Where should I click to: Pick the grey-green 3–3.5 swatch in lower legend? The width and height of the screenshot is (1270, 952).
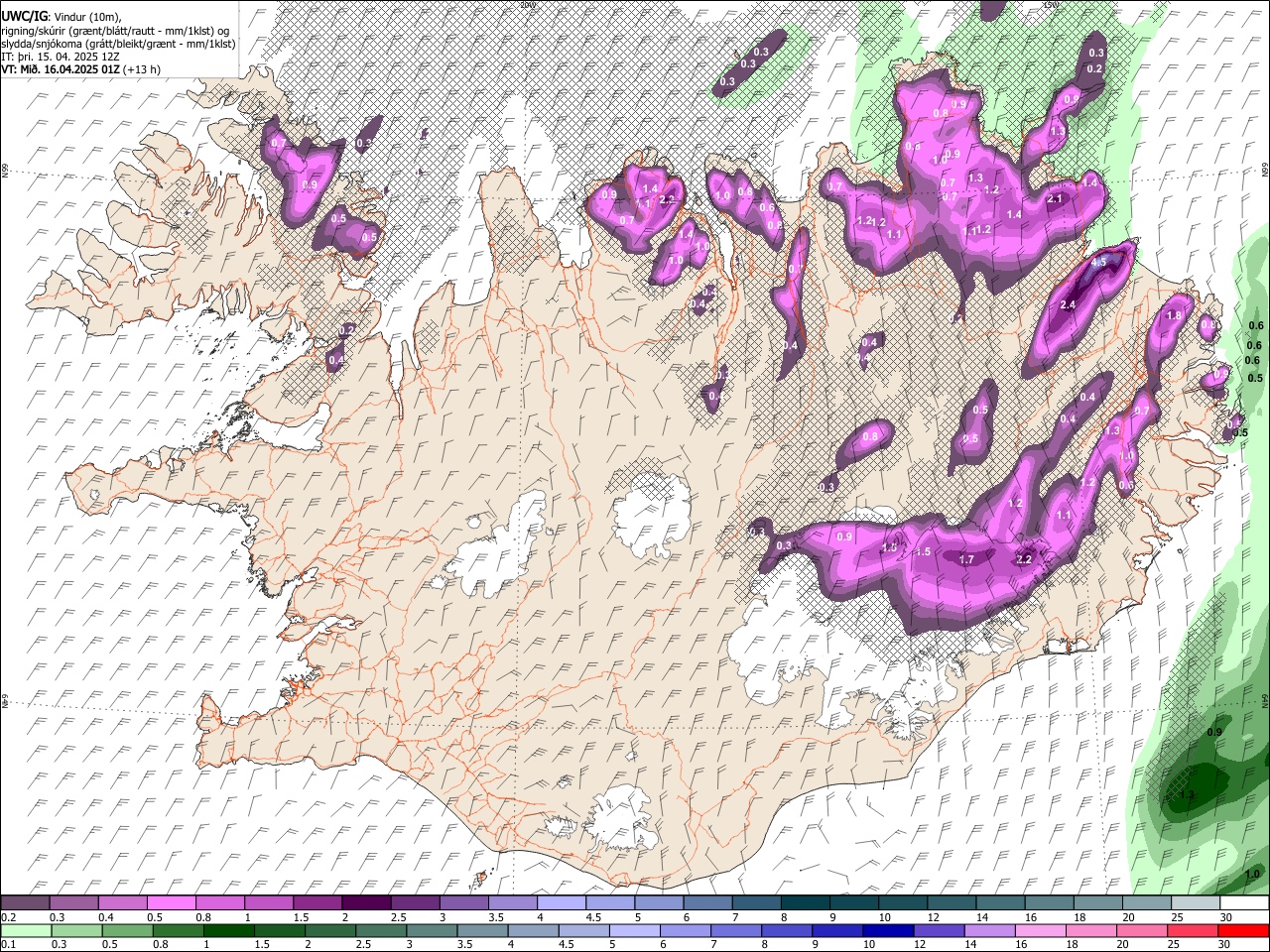(x=431, y=930)
